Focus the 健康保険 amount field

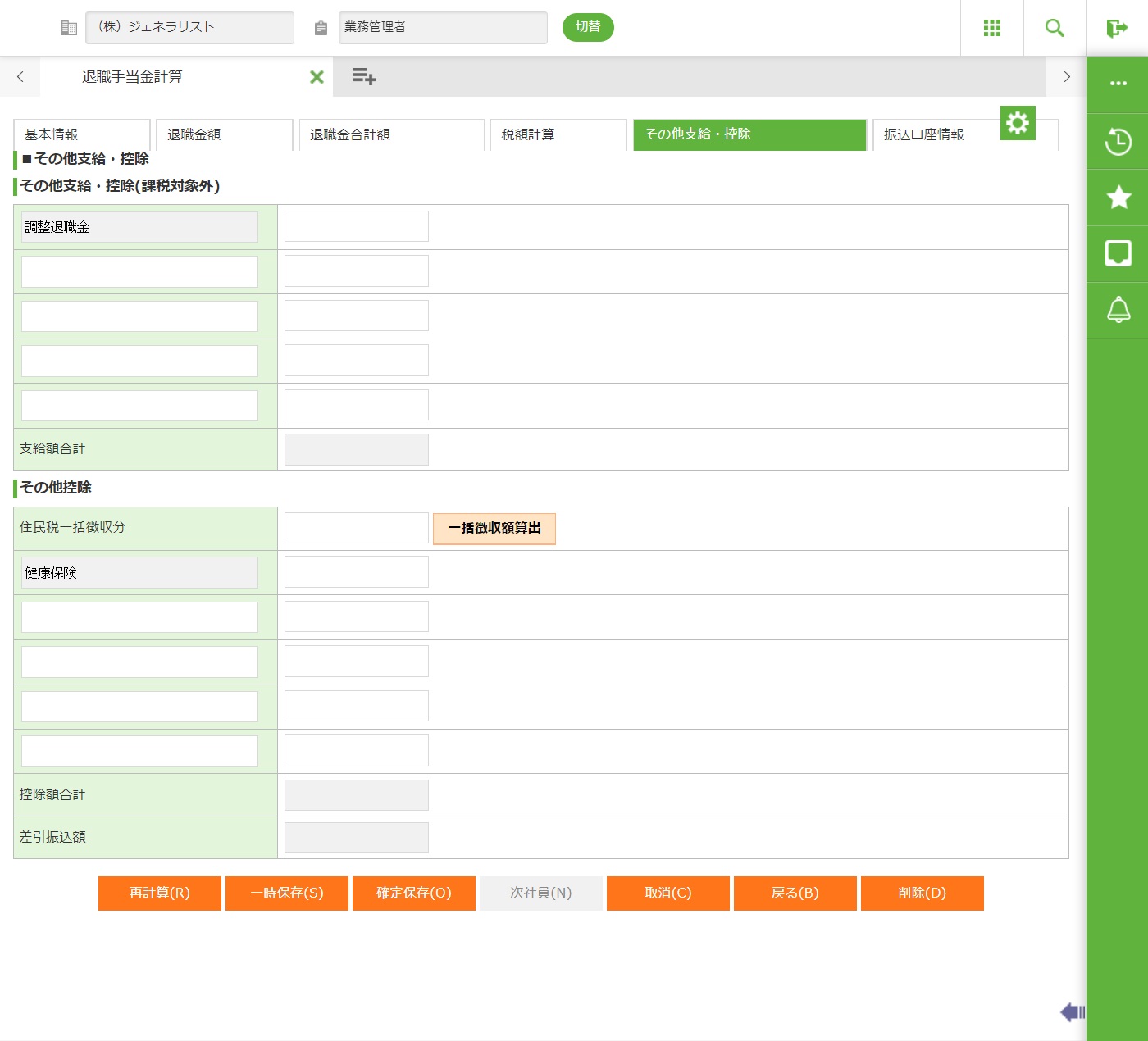[357, 572]
